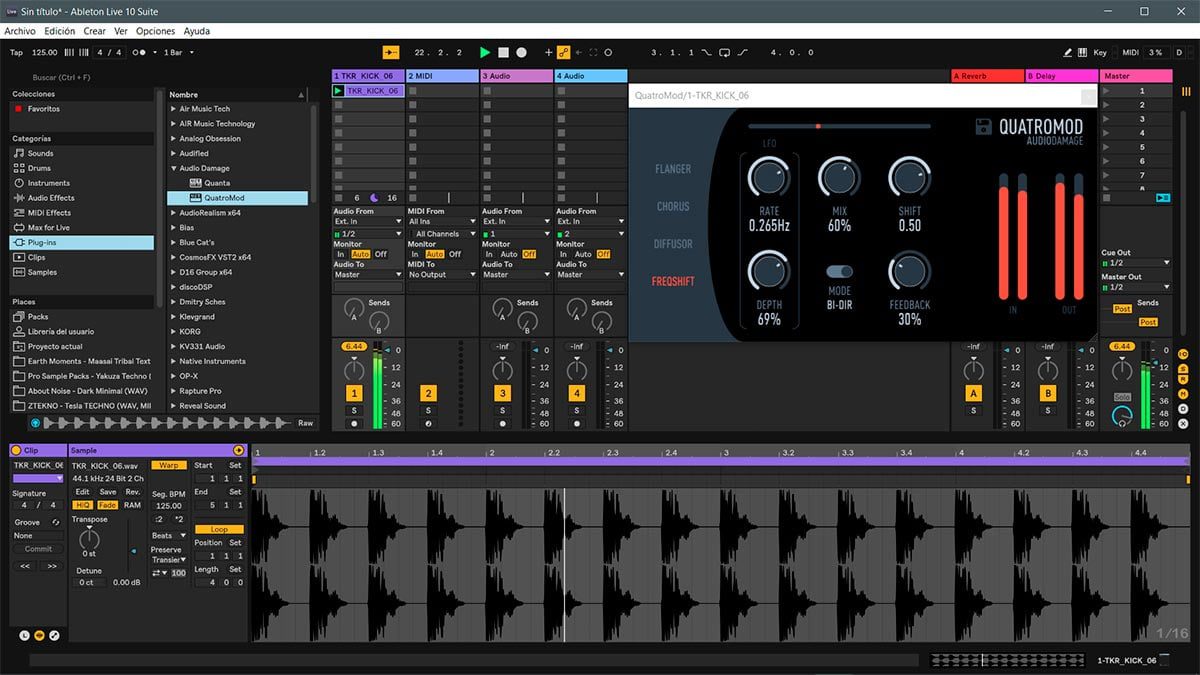Set track 1 monitor to In
Screen dimensions: 1200x675
tap(340, 254)
